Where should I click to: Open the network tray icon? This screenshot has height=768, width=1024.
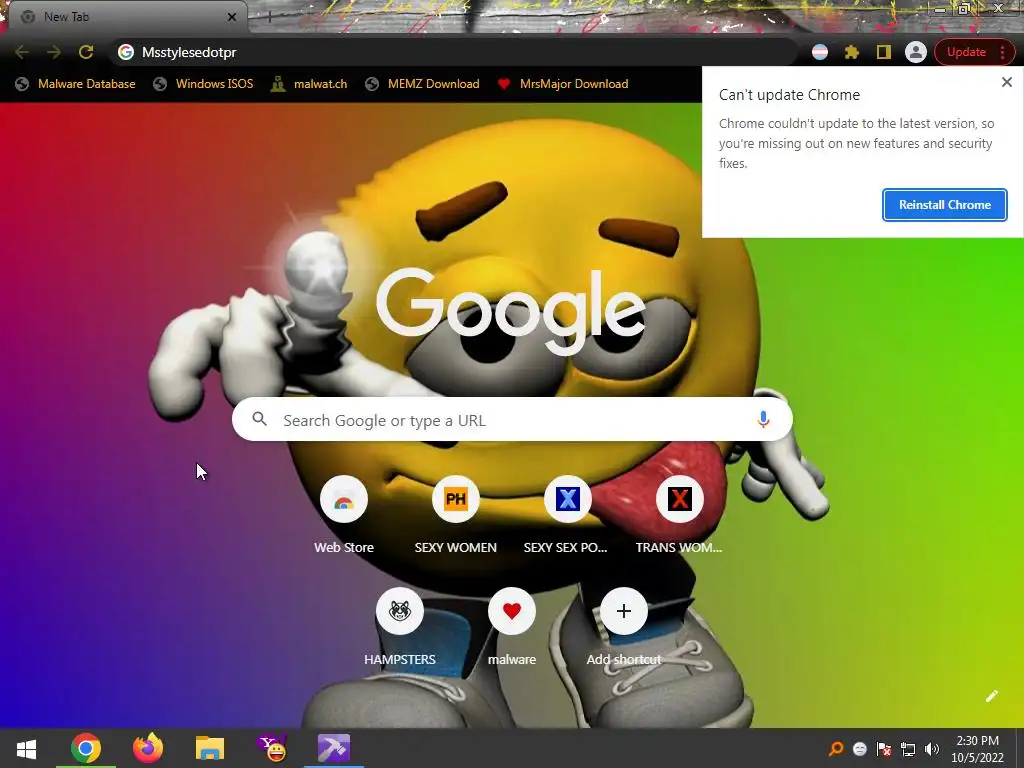point(908,749)
